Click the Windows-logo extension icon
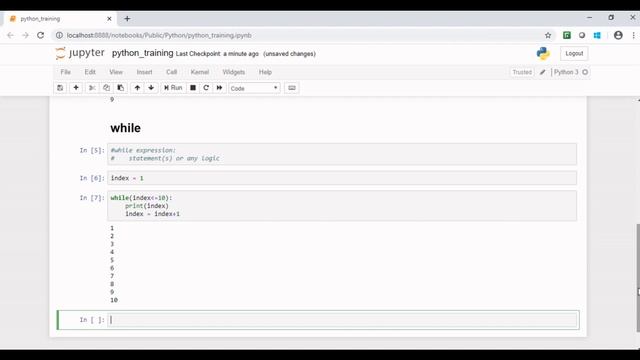Screen dimensions: 640x360 pyautogui.click(x=597, y=36)
